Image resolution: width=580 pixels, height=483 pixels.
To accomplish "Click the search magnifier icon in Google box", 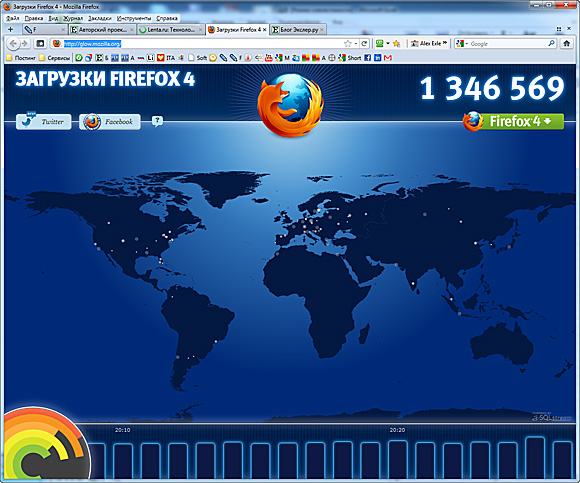I will click(x=551, y=44).
